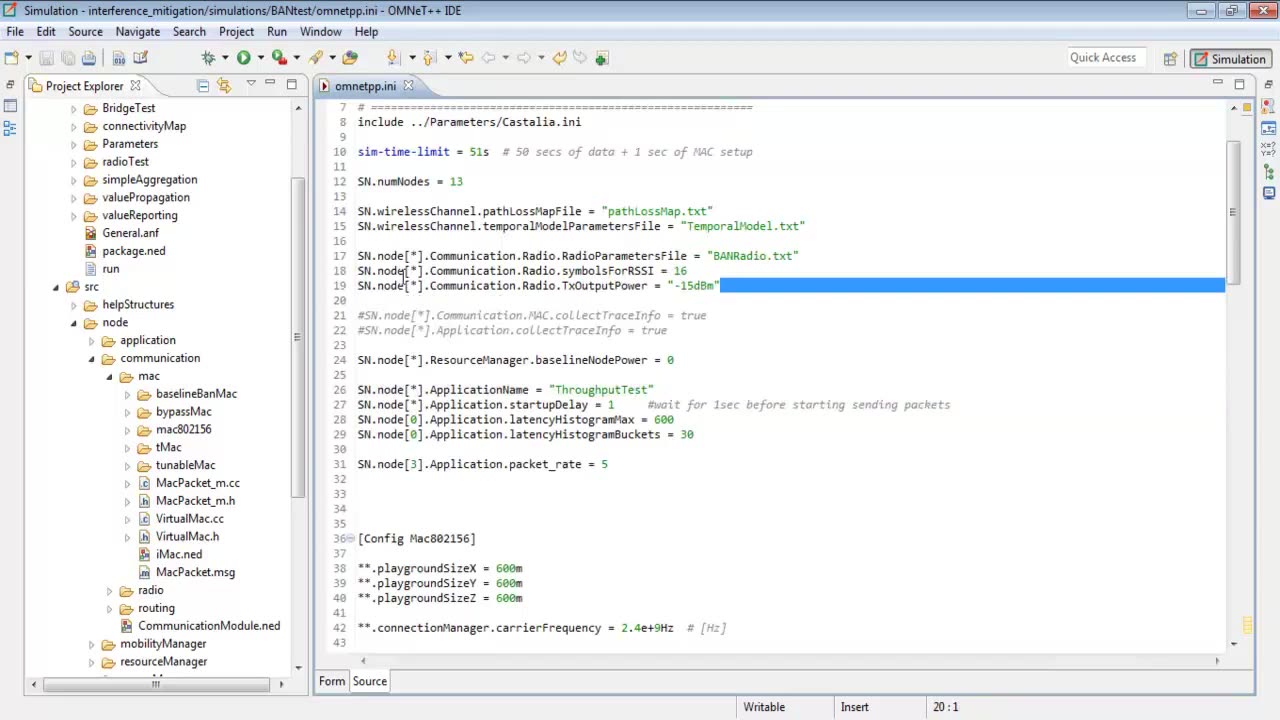Click the Back navigation arrow icon

pos(488,58)
